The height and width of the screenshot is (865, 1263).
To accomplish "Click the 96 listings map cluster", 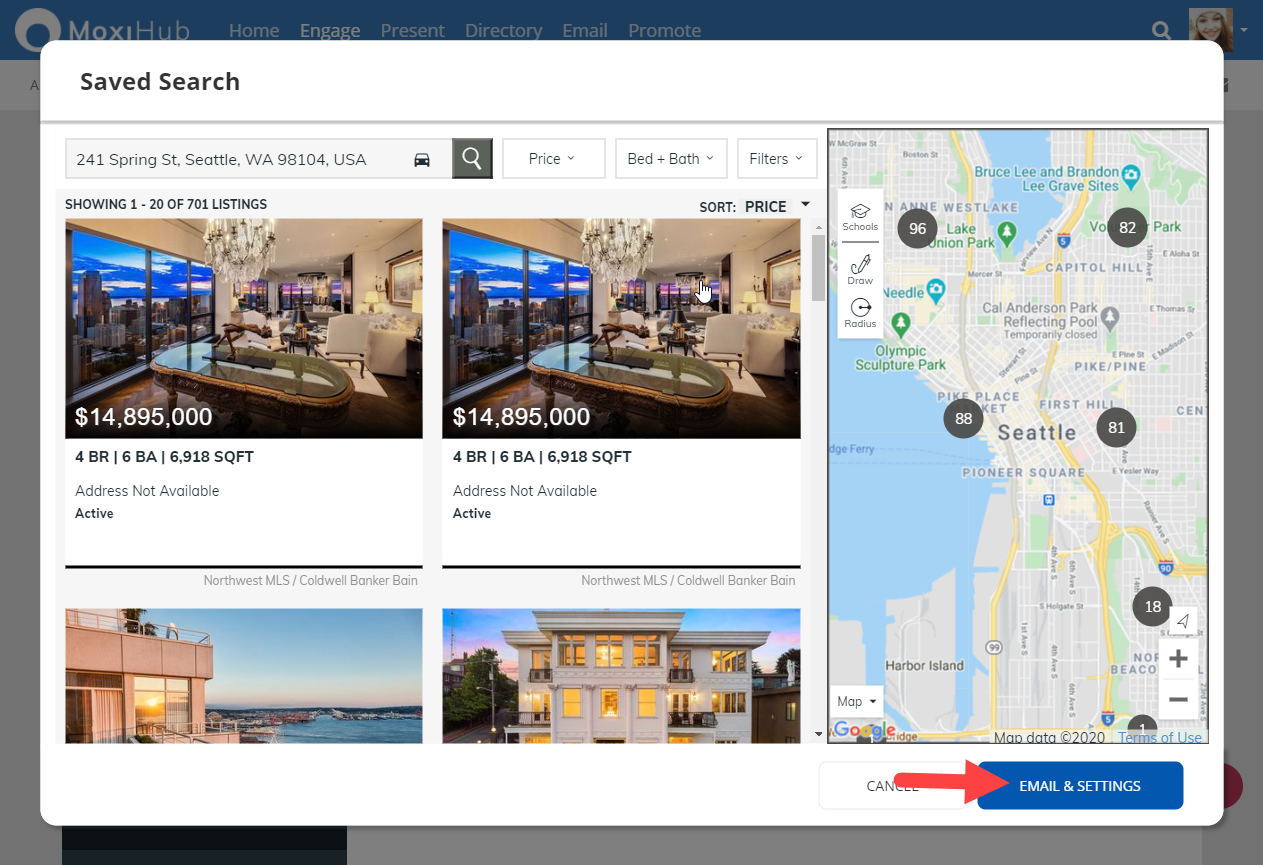I will (917, 228).
